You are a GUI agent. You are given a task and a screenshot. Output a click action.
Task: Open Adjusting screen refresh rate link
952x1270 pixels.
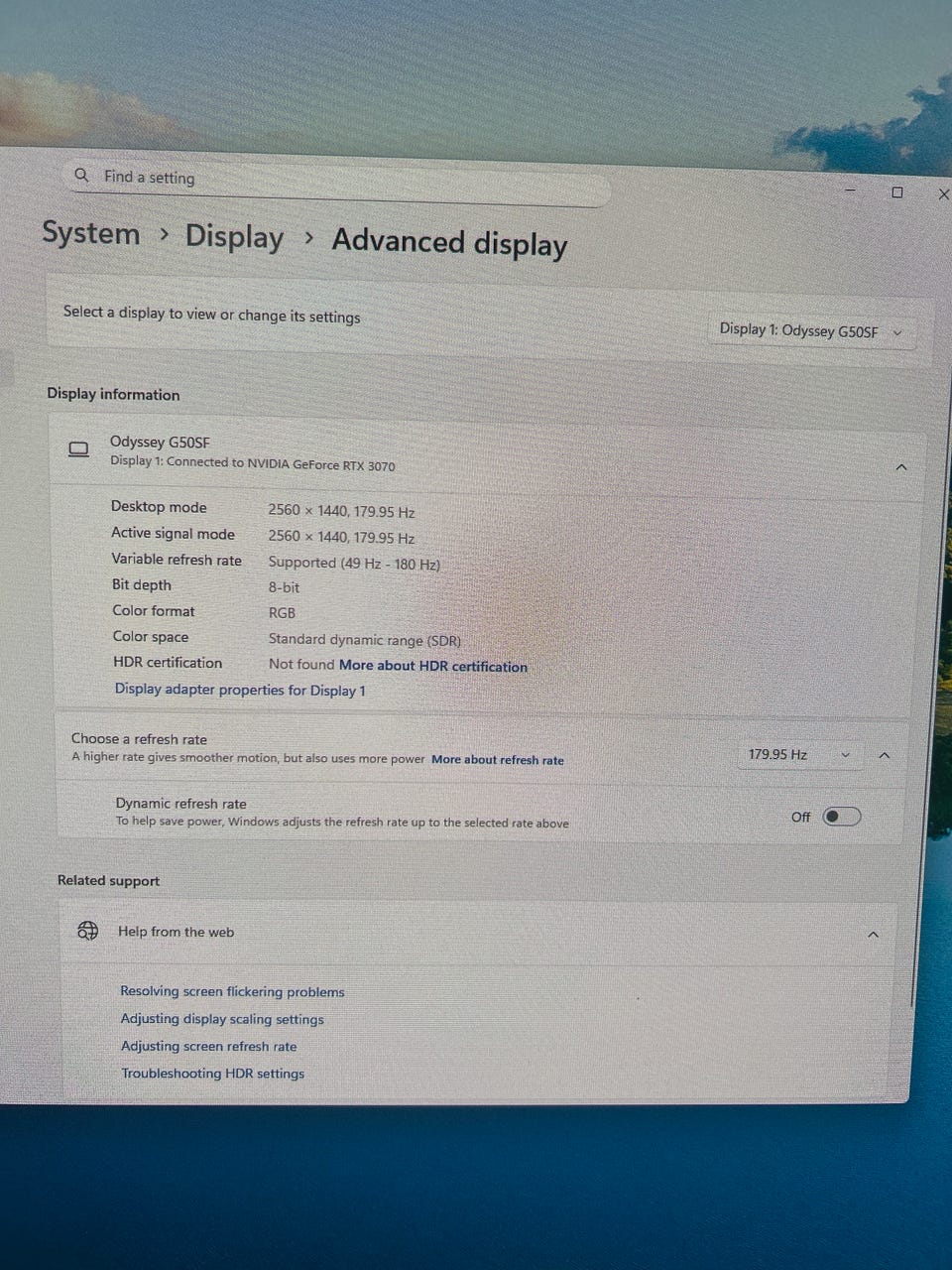[x=208, y=1046]
